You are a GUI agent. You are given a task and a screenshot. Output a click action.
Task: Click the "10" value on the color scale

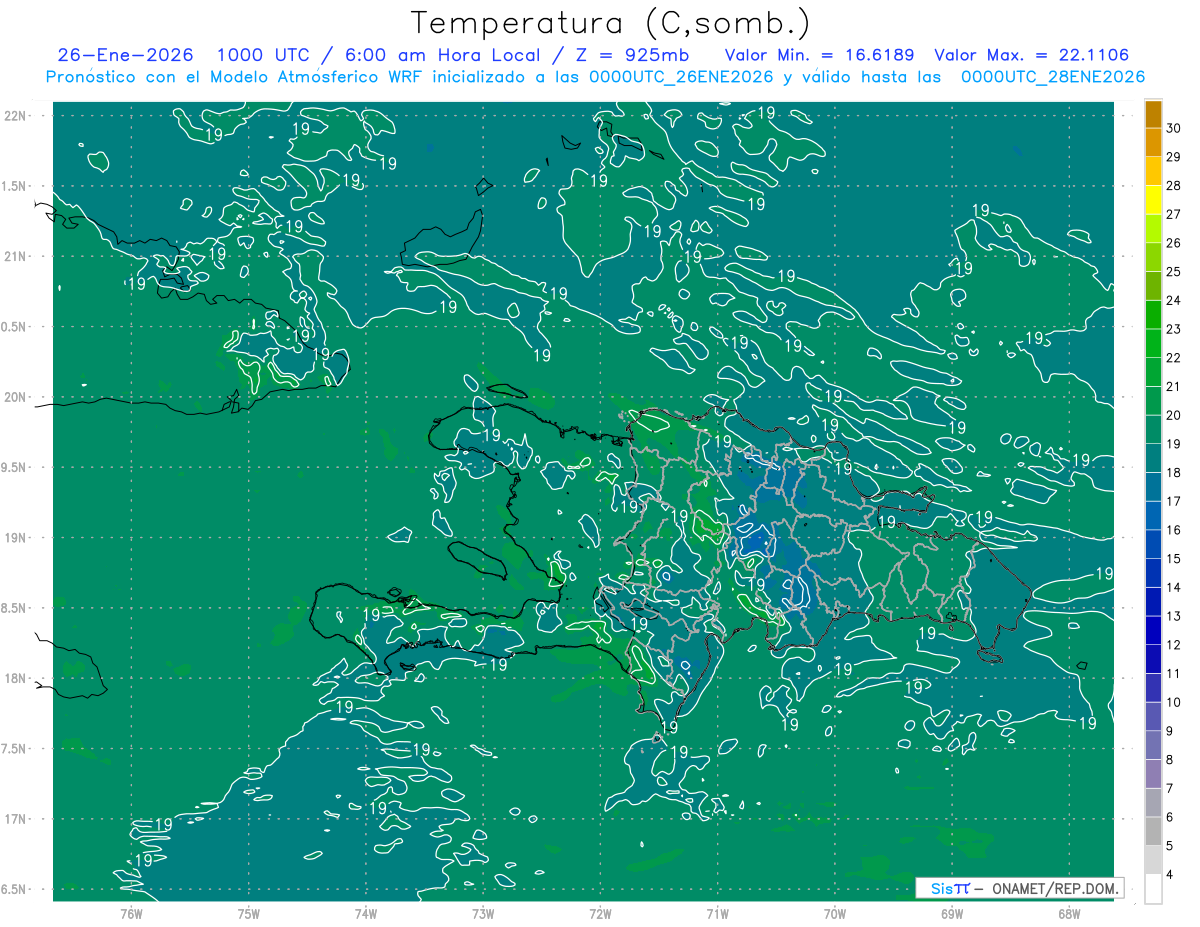tap(1174, 702)
